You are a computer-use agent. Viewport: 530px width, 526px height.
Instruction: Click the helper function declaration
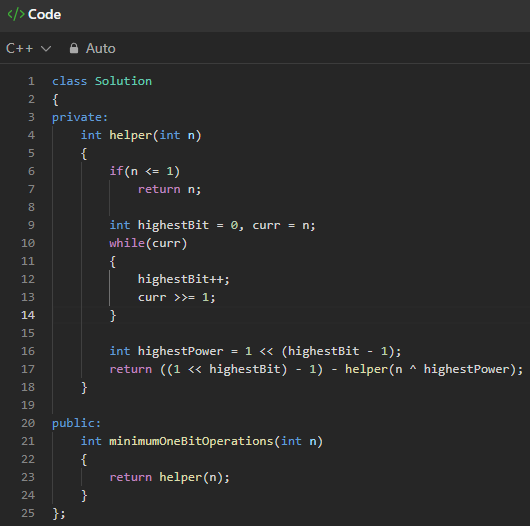tap(141, 135)
